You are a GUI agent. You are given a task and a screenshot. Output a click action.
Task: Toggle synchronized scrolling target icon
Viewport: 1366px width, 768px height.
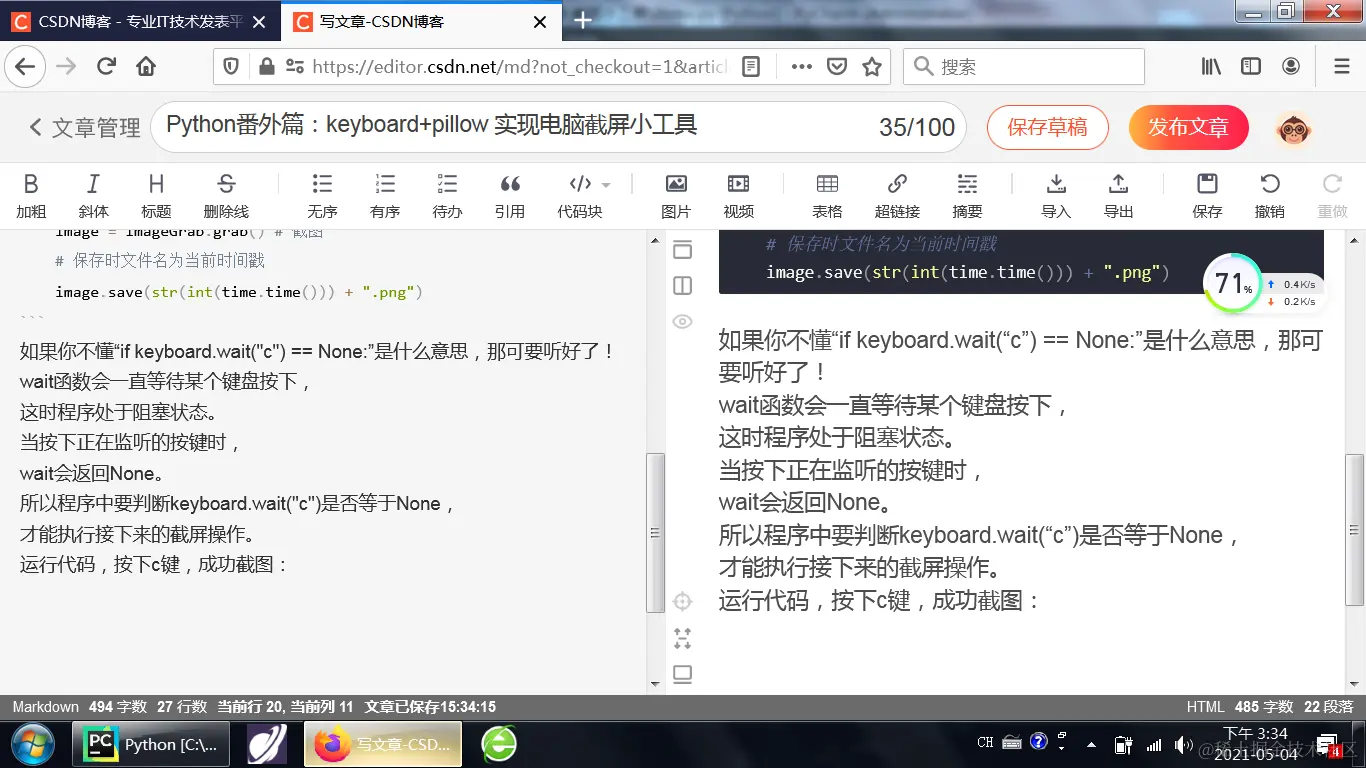coord(683,601)
